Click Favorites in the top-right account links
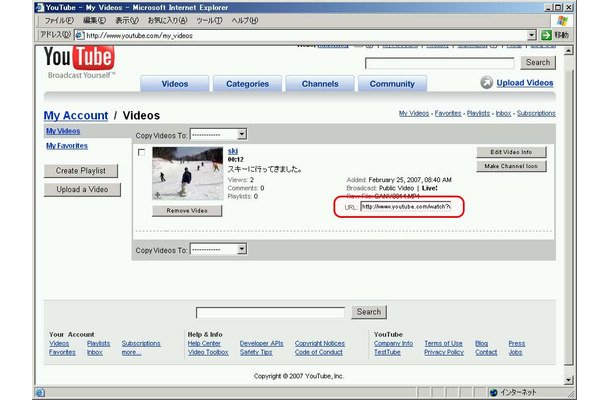This screenshot has height=400, width=610. [x=448, y=113]
